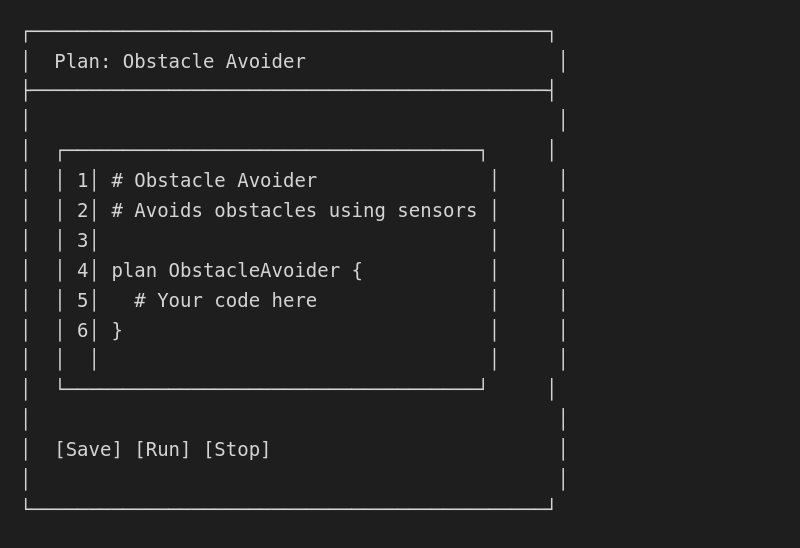Place cursor in '# Obstacle Avoider' comment
This screenshot has height=548, width=800.
(214, 181)
